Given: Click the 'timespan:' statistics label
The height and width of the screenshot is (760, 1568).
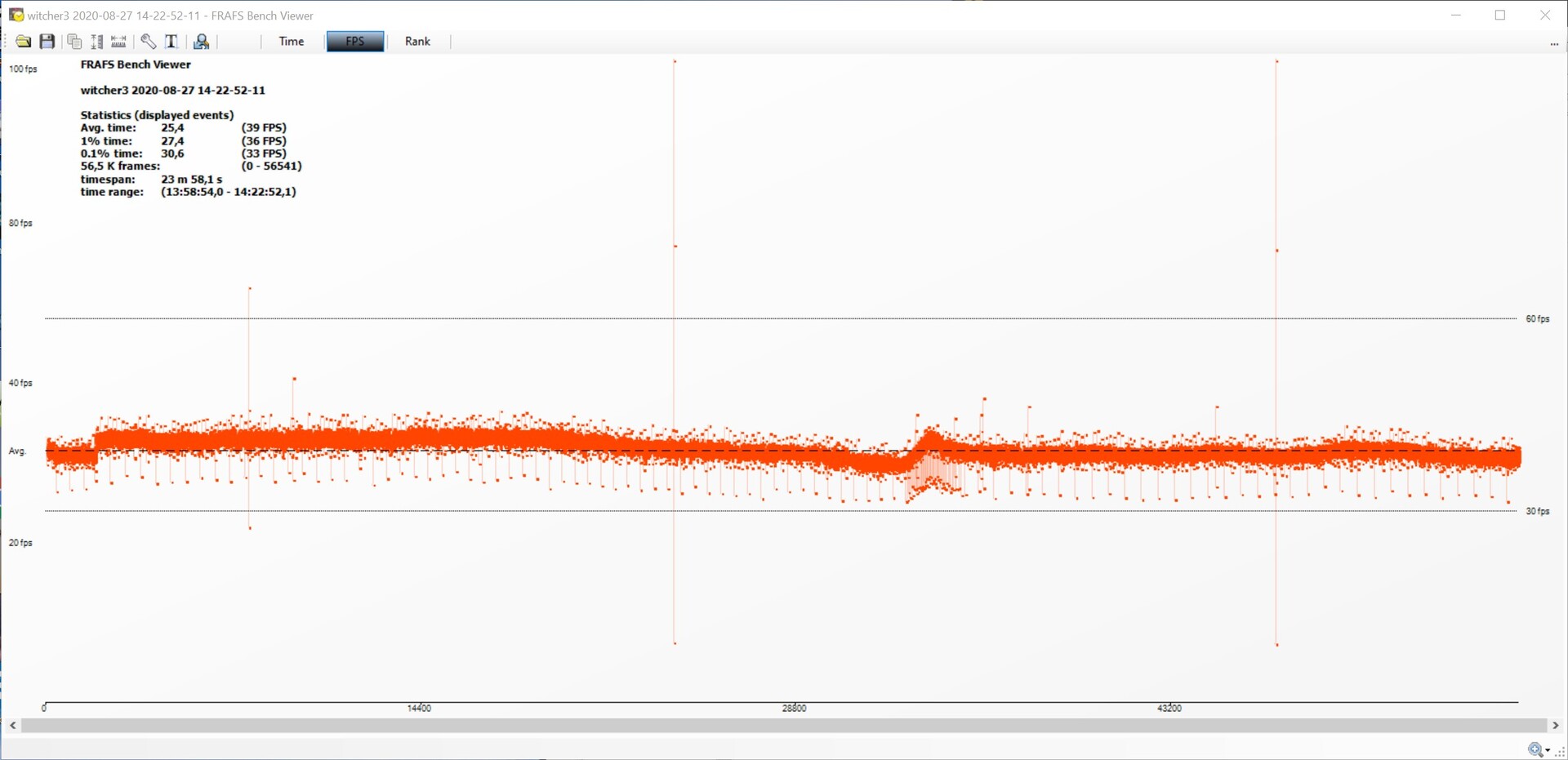Looking at the screenshot, I should click(x=108, y=180).
